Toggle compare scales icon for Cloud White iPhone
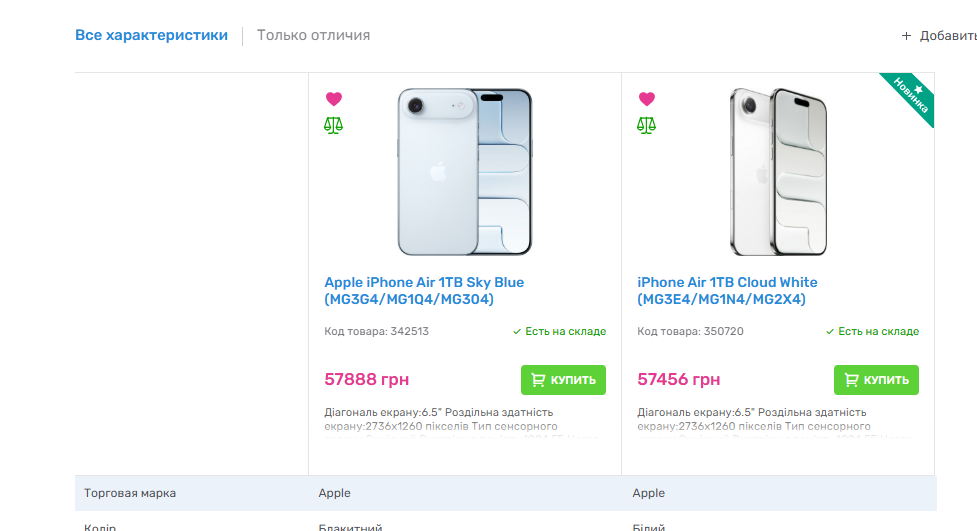The width and height of the screenshot is (977, 531). click(647, 126)
